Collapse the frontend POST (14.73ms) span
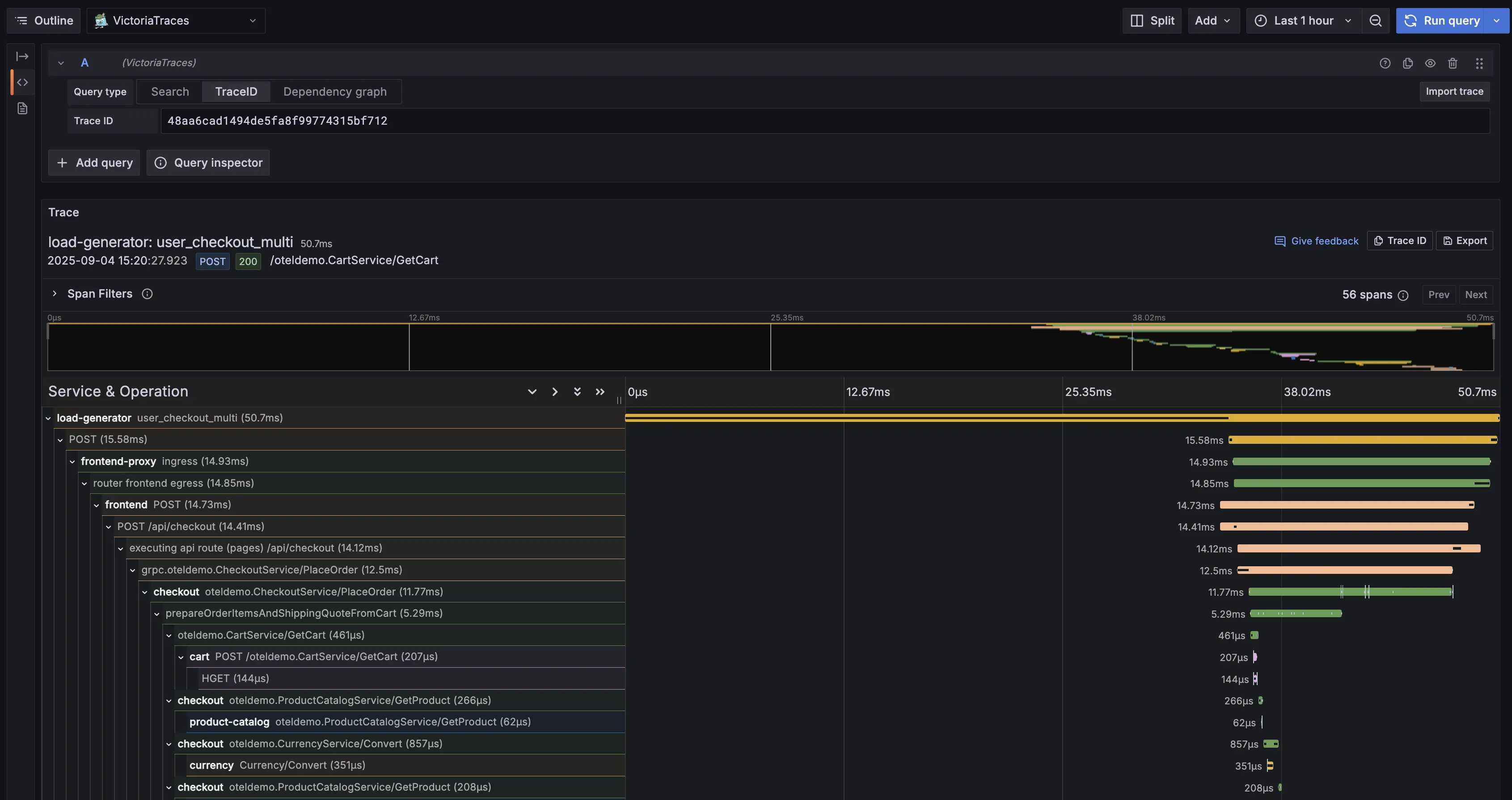Image resolution: width=1512 pixels, height=800 pixels. click(96, 505)
